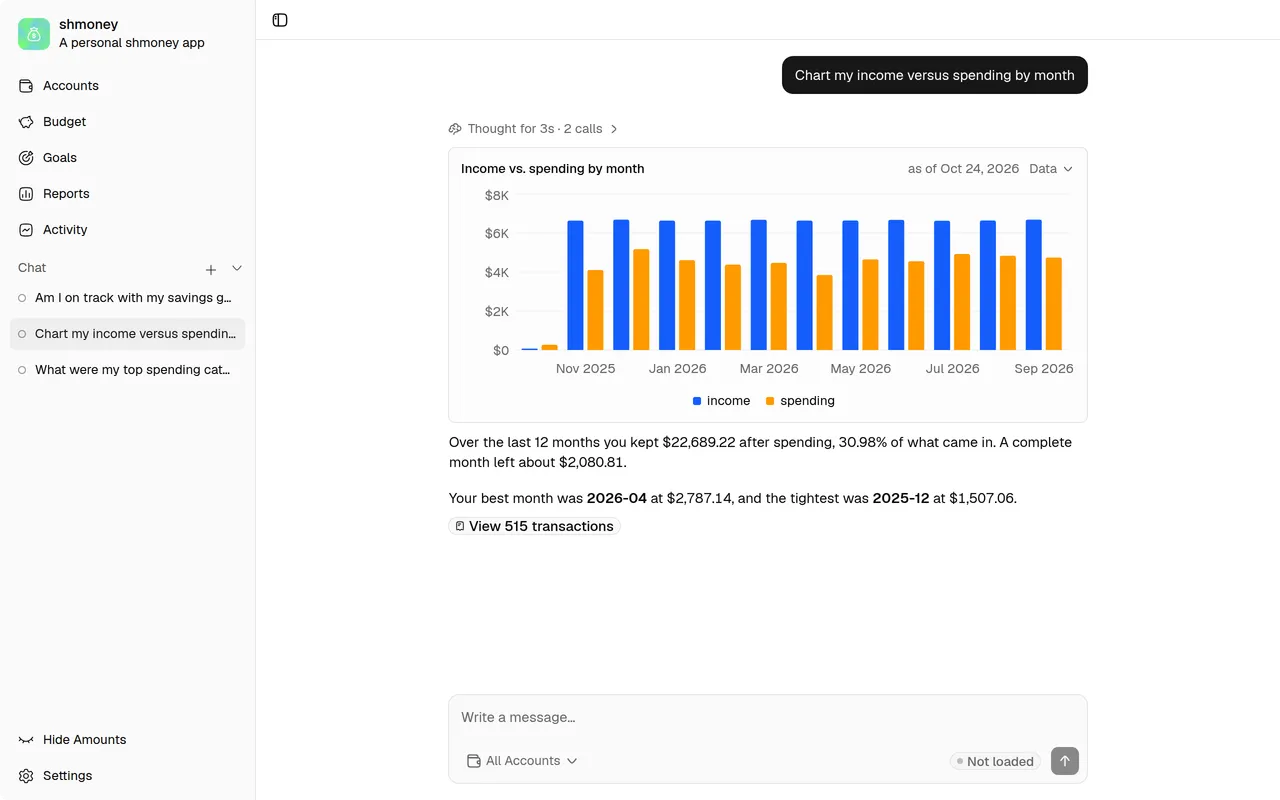
Task: Click the blue income bar for Jan 2026
Action: click(x=667, y=285)
